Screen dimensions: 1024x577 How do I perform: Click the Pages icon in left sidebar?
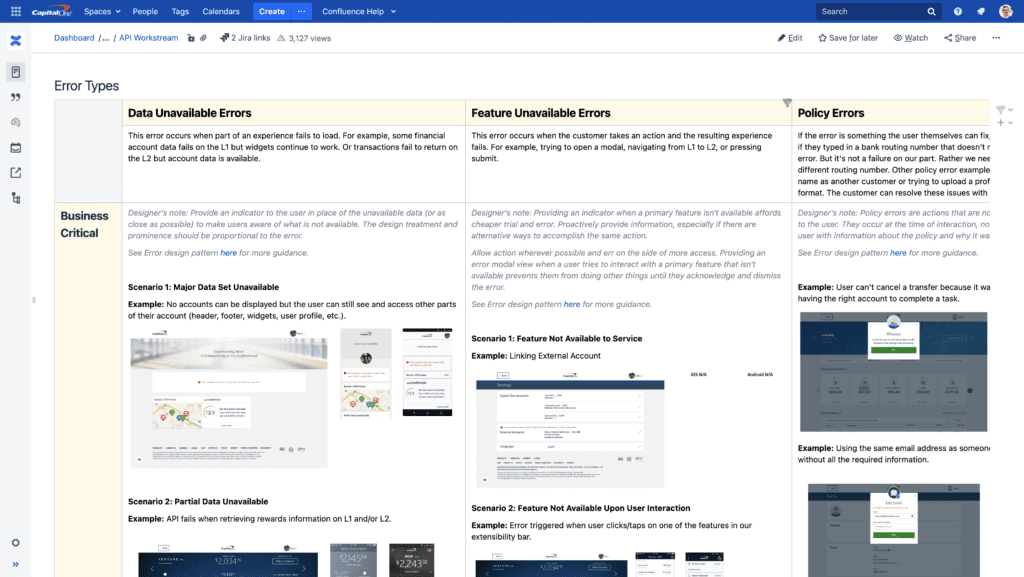coord(15,72)
